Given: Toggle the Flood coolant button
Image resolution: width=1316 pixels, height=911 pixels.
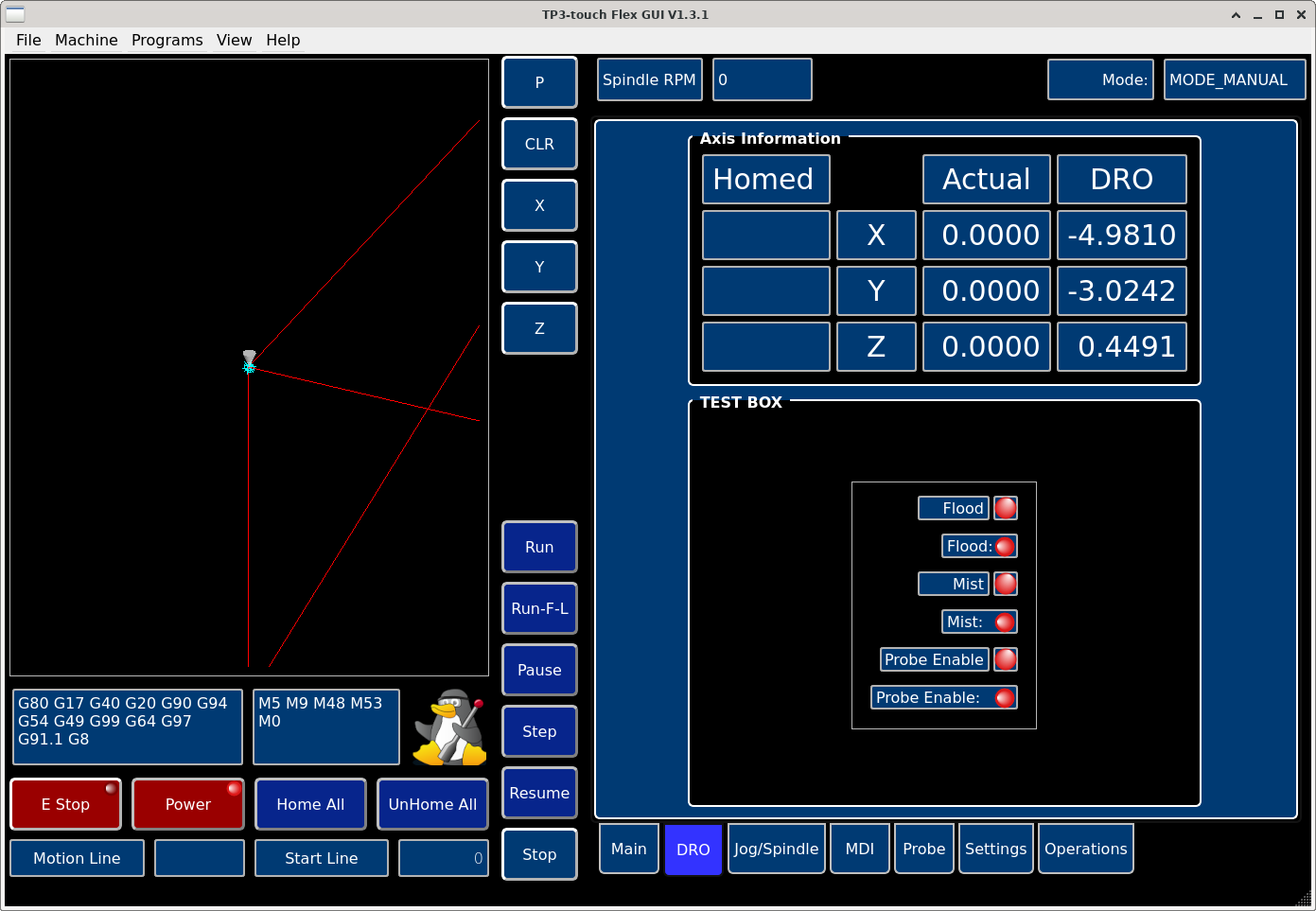Looking at the screenshot, I should 953,508.
